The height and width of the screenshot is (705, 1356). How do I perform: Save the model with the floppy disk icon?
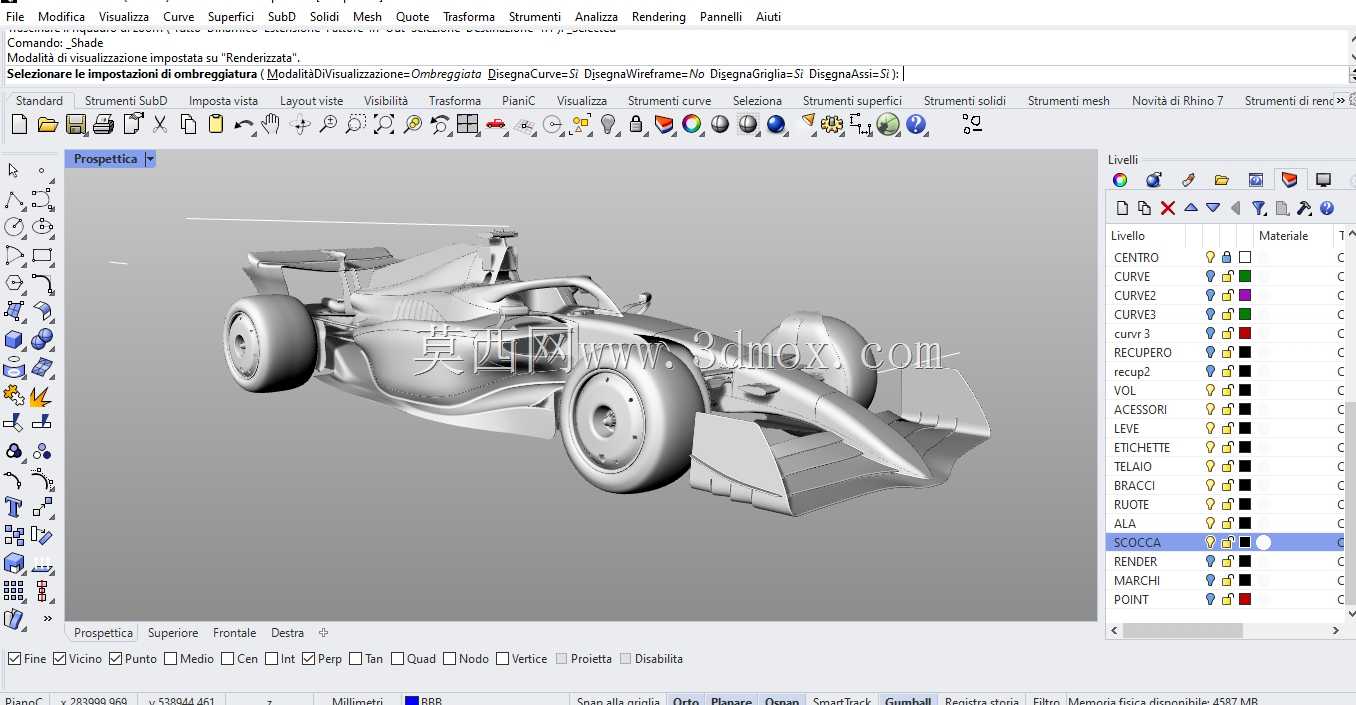[75, 124]
